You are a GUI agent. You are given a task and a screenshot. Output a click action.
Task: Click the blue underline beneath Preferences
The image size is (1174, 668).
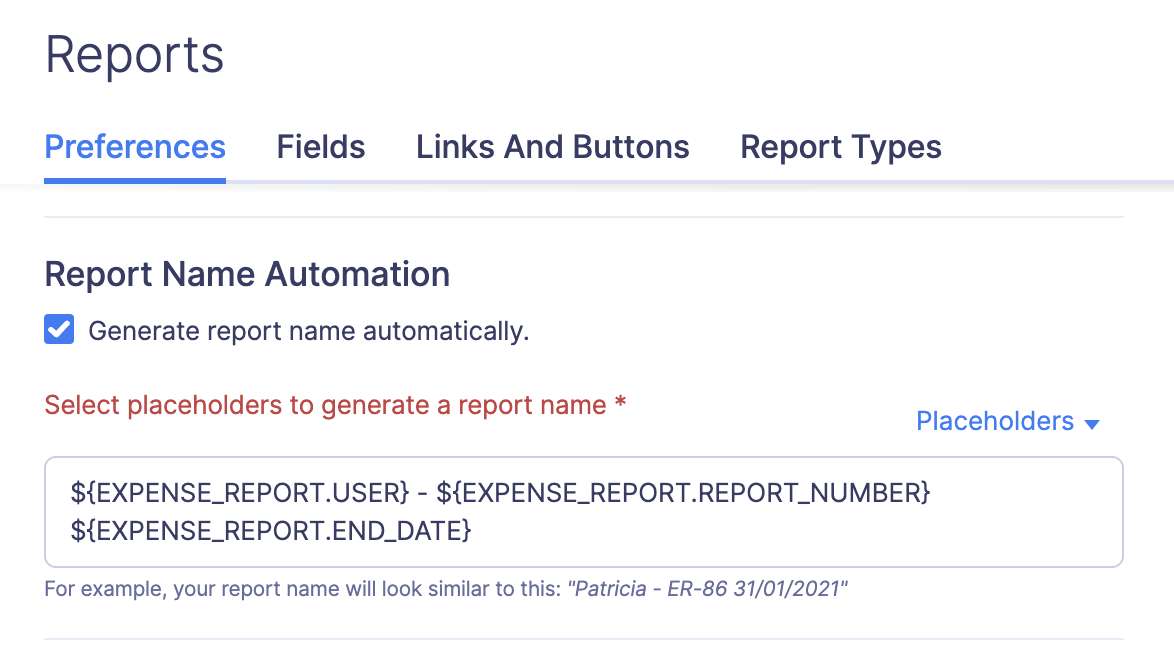[x=135, y=181]
